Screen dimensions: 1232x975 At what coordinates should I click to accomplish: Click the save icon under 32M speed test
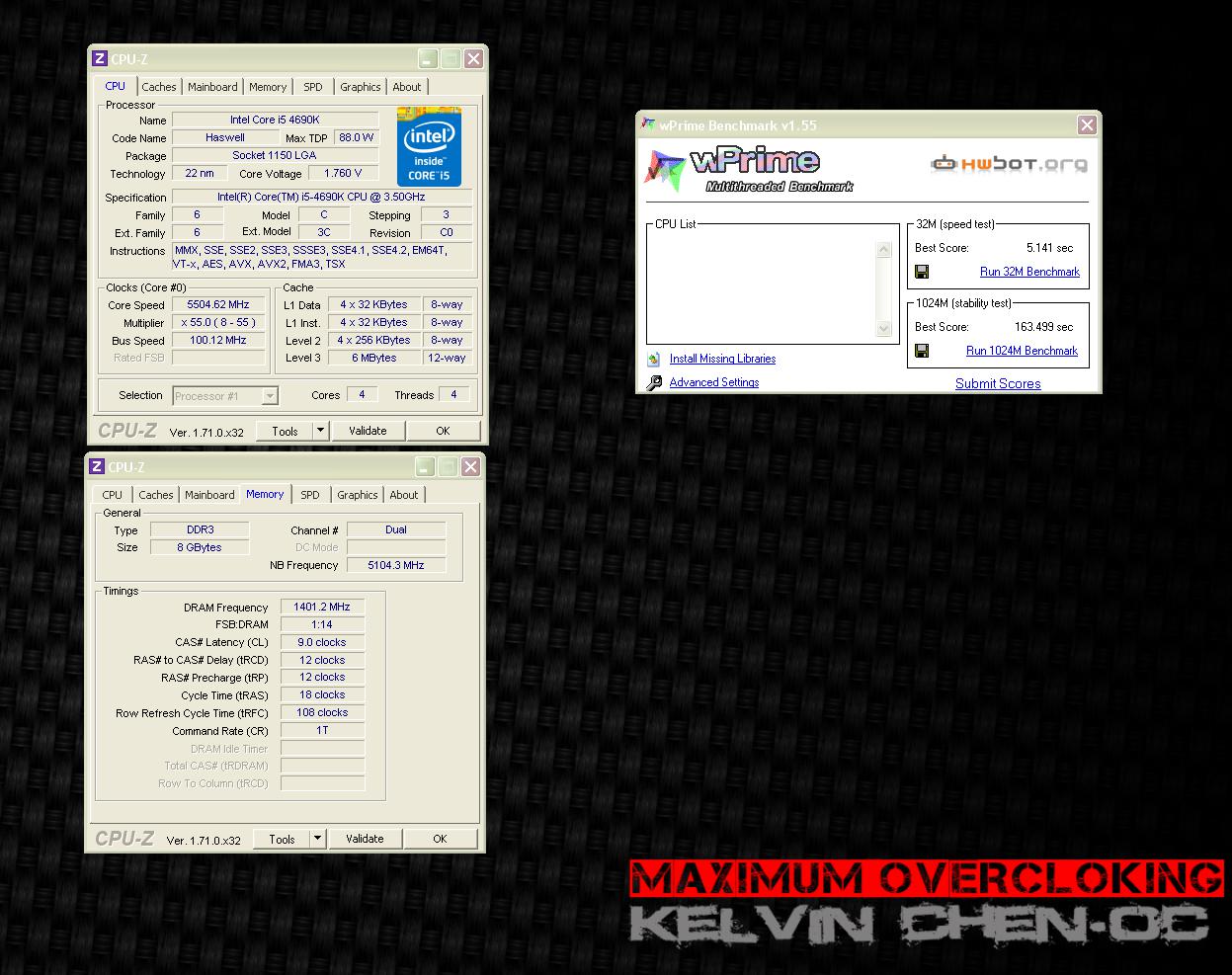point(922,272)
